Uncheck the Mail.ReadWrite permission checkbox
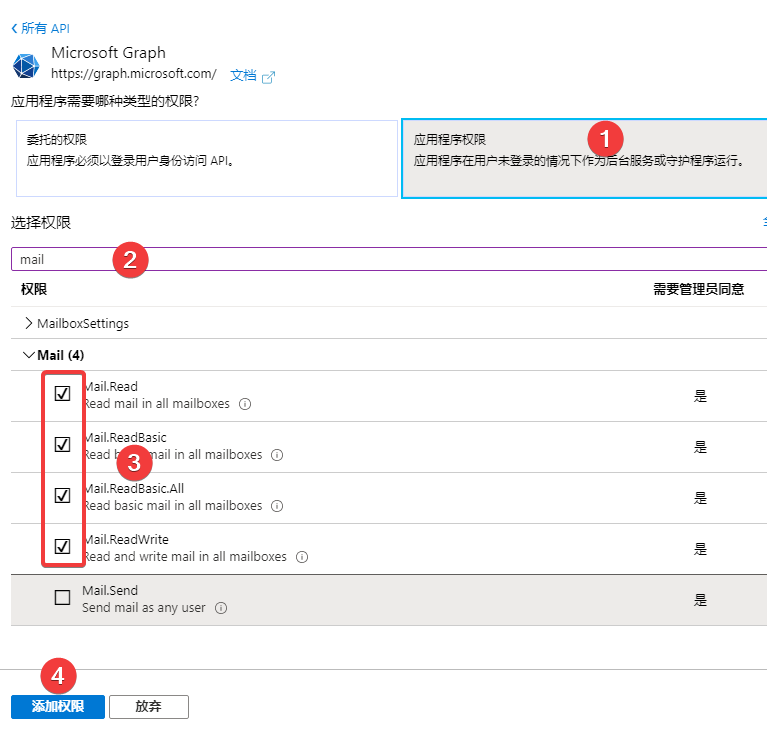767x737 pixels. (62, 547)
